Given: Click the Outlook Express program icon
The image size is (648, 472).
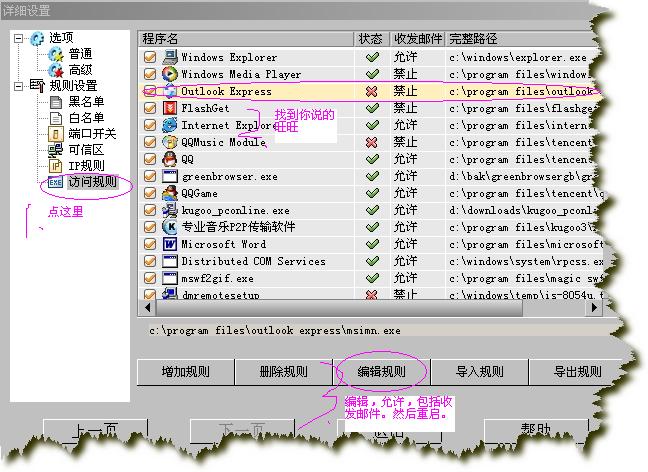Looking at the screenshot, I should 170,91.
